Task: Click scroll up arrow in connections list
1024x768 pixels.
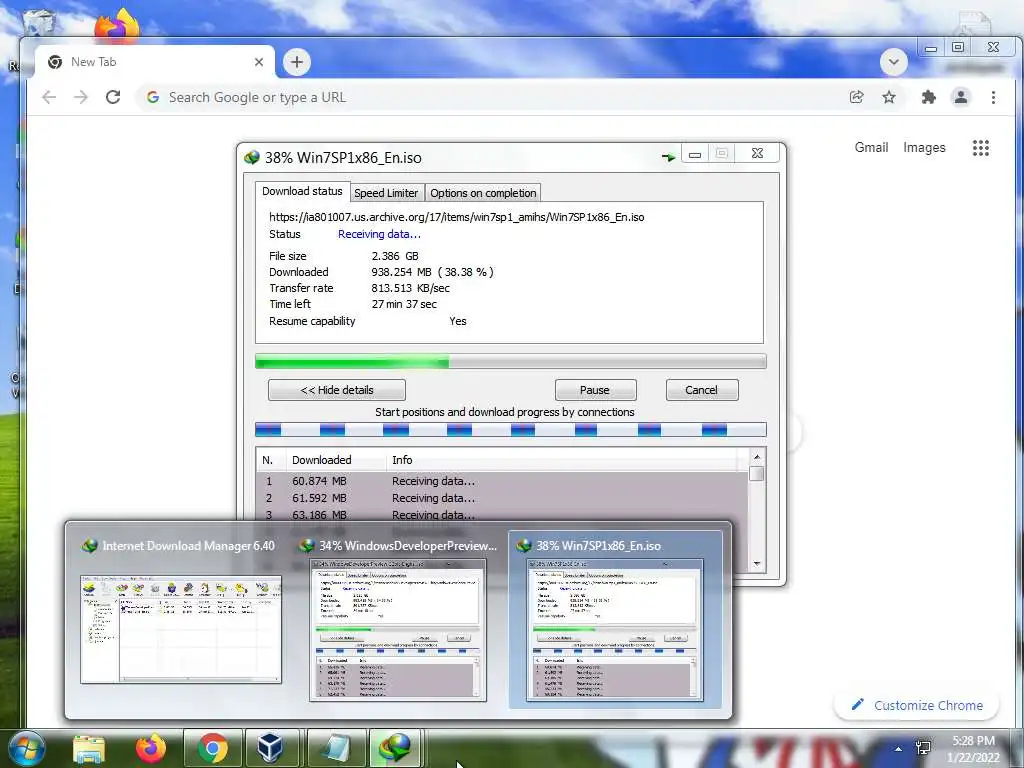Action: point(756,457)
